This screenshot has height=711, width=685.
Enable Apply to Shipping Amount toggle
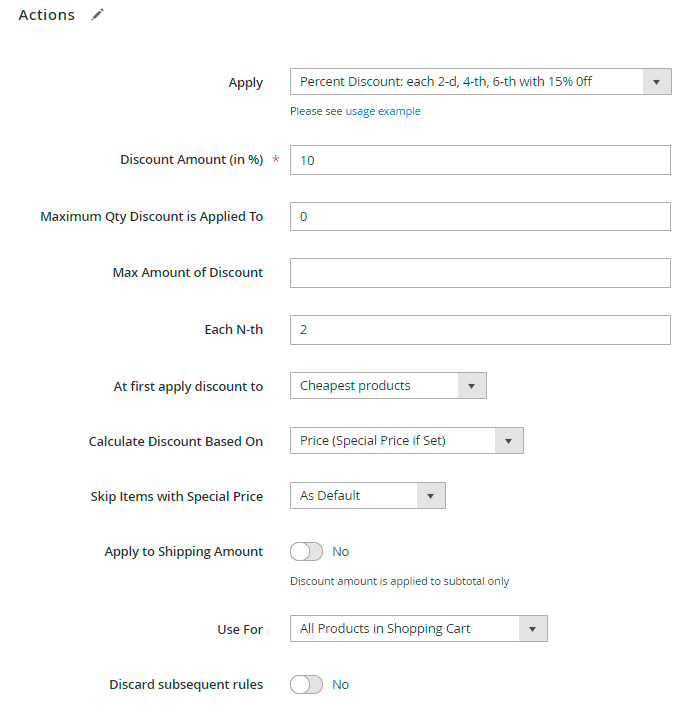[x=307, y=552]
